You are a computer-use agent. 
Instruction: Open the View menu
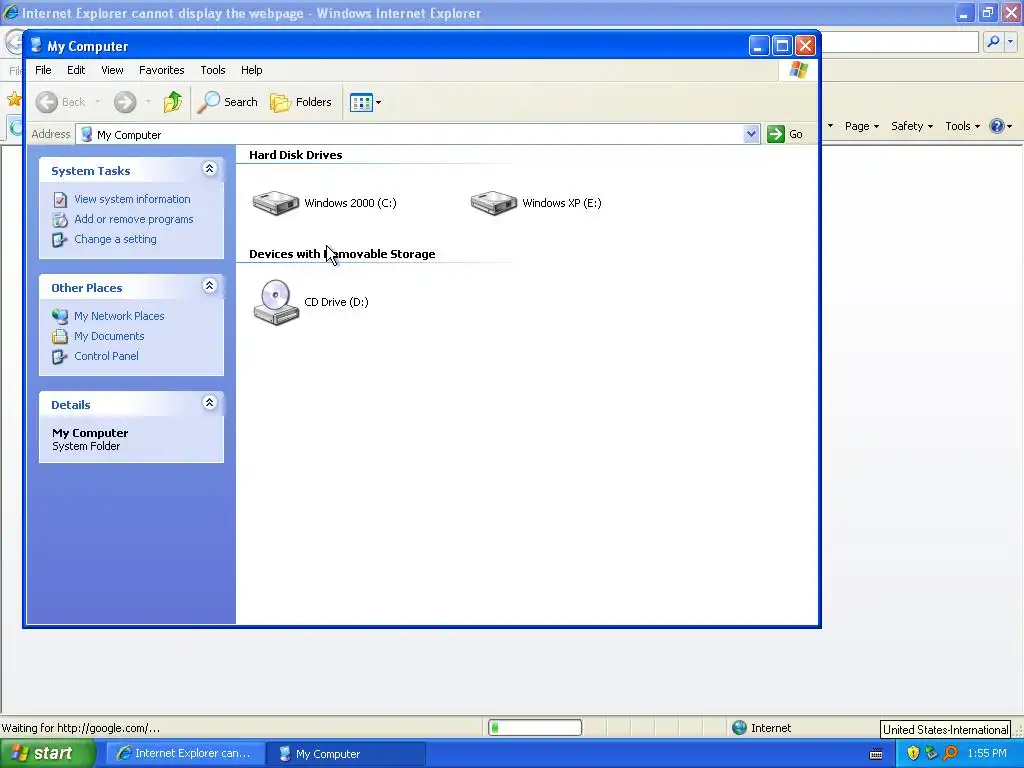(x=112, y=70)
